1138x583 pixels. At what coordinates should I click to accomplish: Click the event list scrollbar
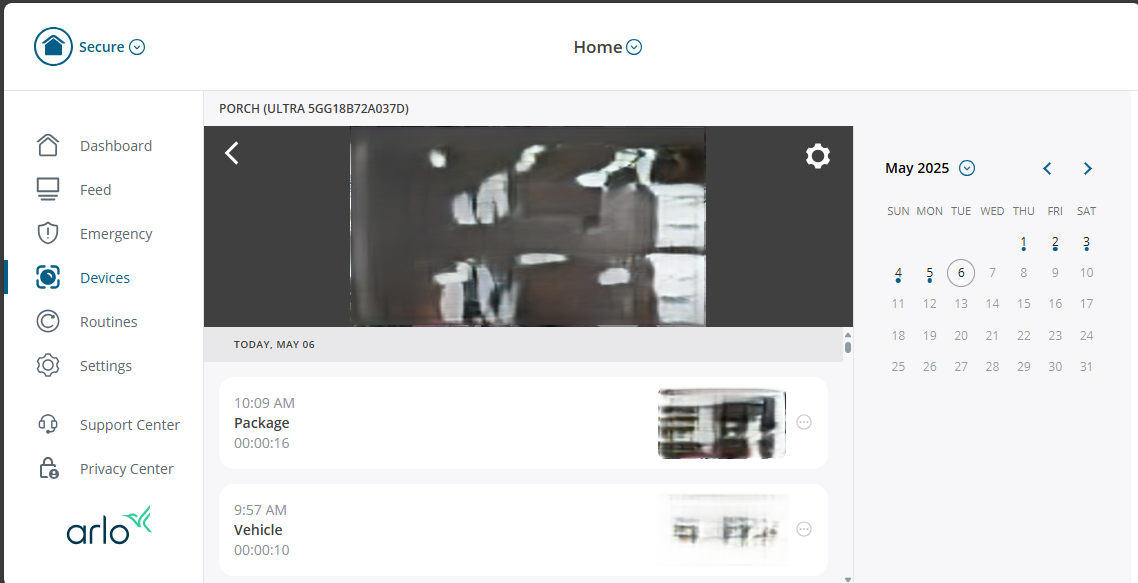(x=847, y=345)
